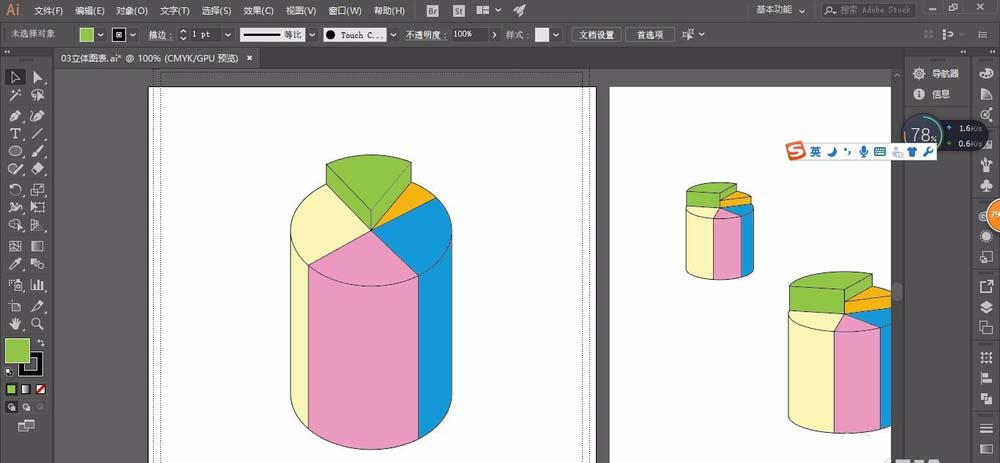Open the 对象(O) menu
Screen dimensions: 1000x463
click(132, 11)
